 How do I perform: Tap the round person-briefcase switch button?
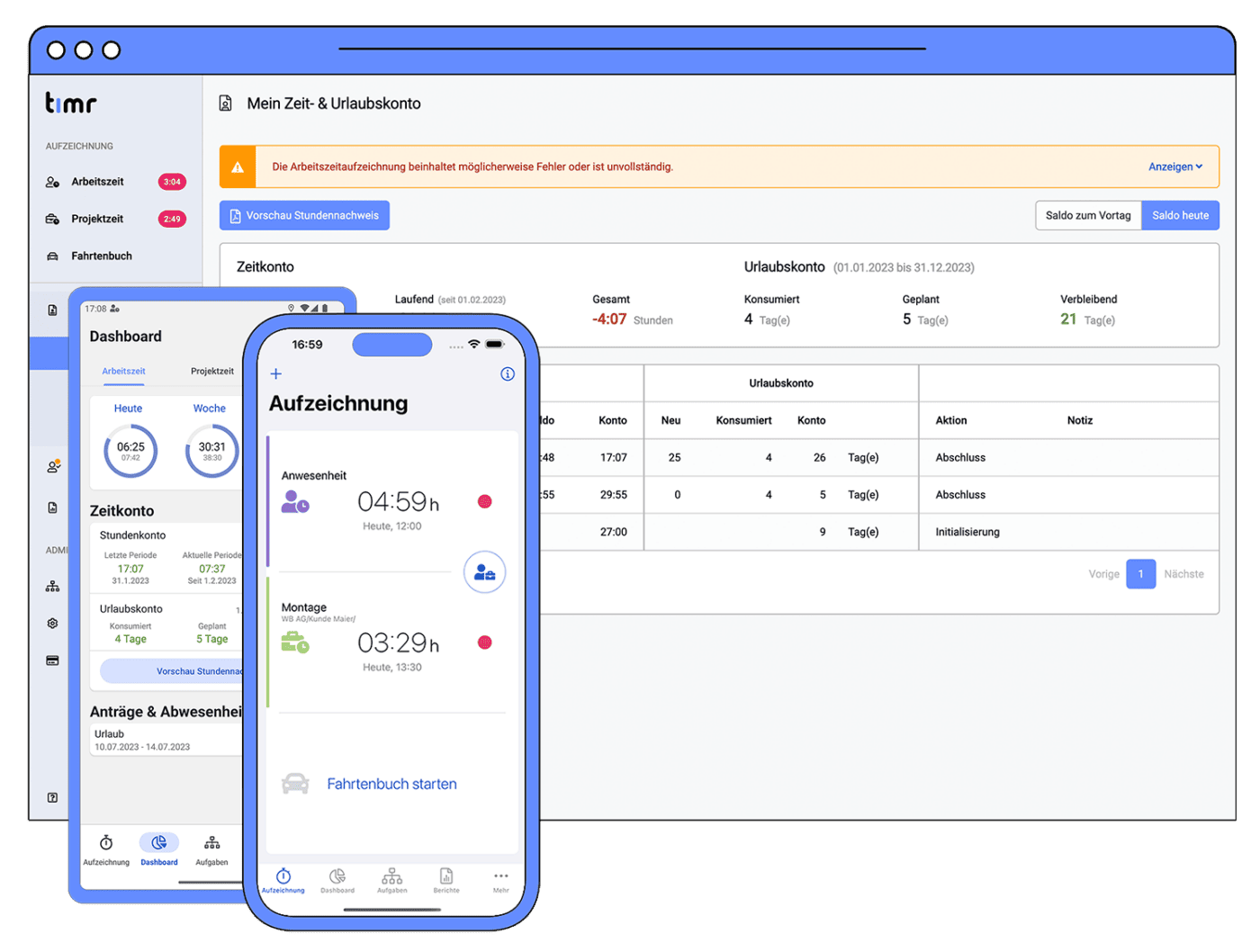click(484, 572)
